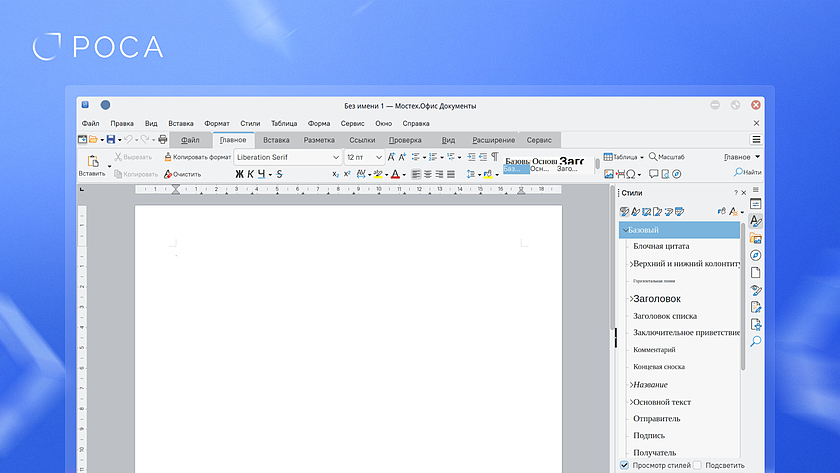This screenshot has height=473, width=840.
Task: Open the 12 pt font size dropdown
Action: pyautogui.click(x=379, y=157)
